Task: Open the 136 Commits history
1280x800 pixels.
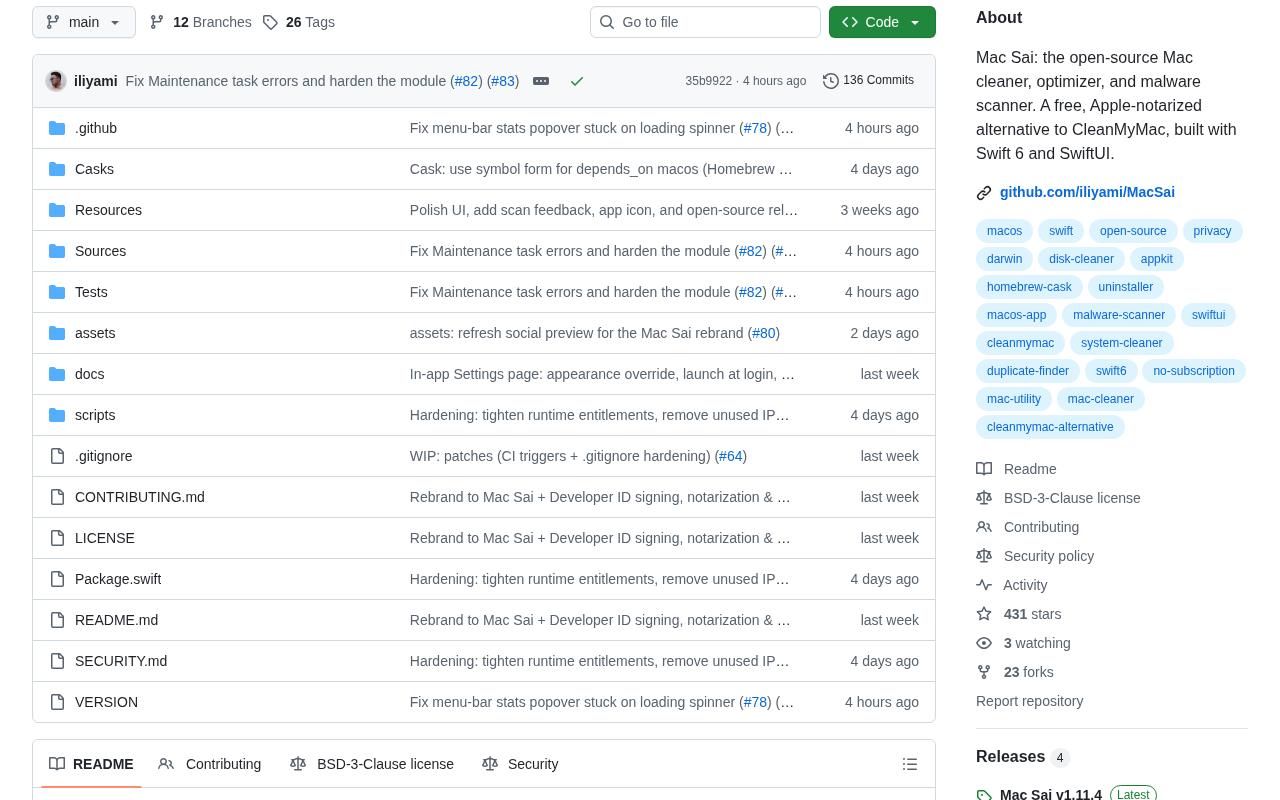Action: pyautogui.click(x=868, y=80)
